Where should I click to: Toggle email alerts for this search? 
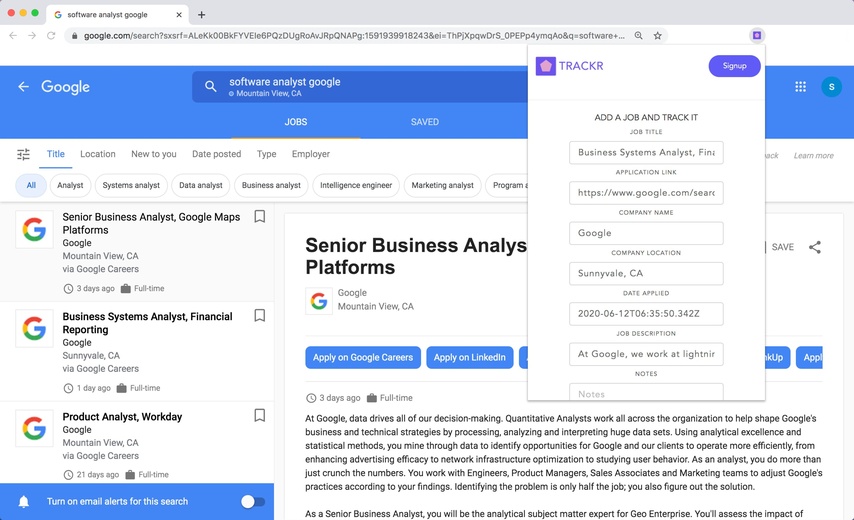tap(253, 501)
